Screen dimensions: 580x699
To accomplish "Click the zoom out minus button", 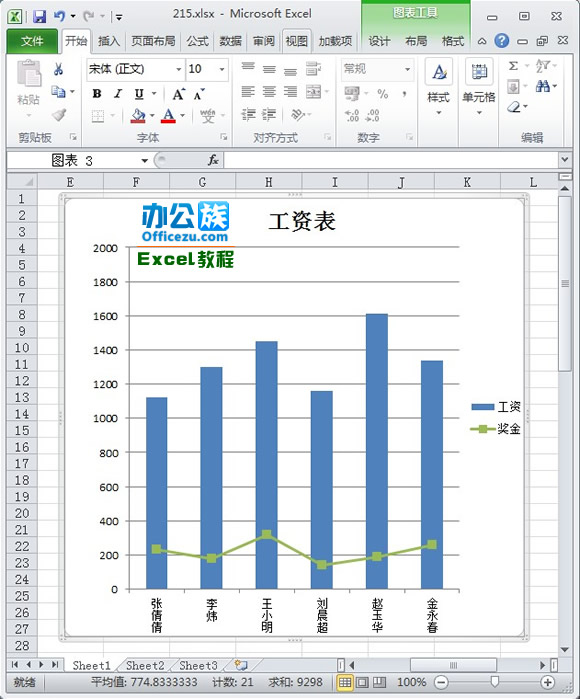I will (441, 682).
